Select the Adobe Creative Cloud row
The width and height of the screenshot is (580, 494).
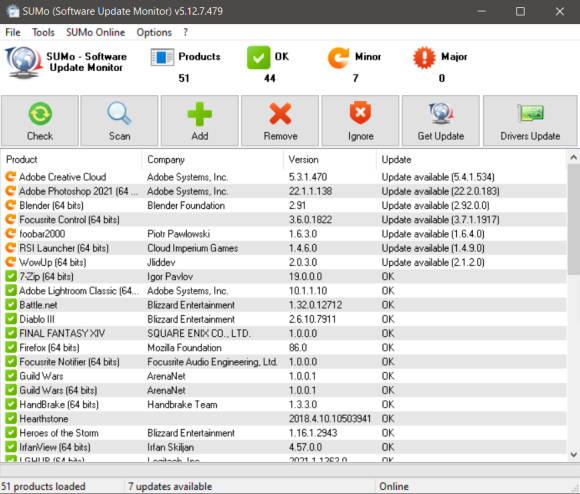click(284, 177)
